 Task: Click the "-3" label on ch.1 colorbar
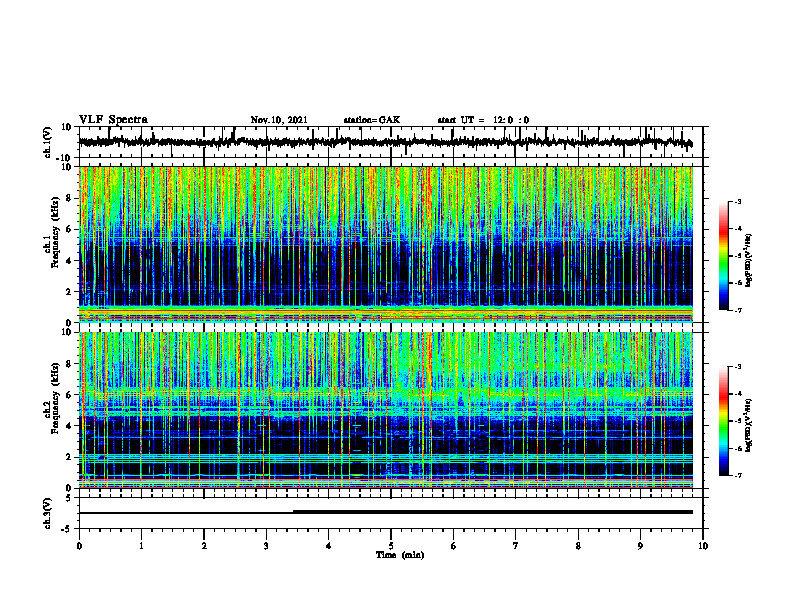point(737,202)
